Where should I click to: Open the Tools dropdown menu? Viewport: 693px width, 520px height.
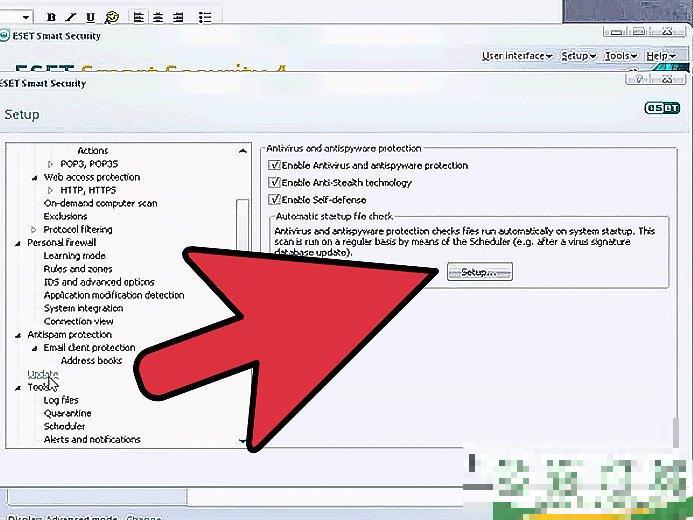click(x=619, y=57)
